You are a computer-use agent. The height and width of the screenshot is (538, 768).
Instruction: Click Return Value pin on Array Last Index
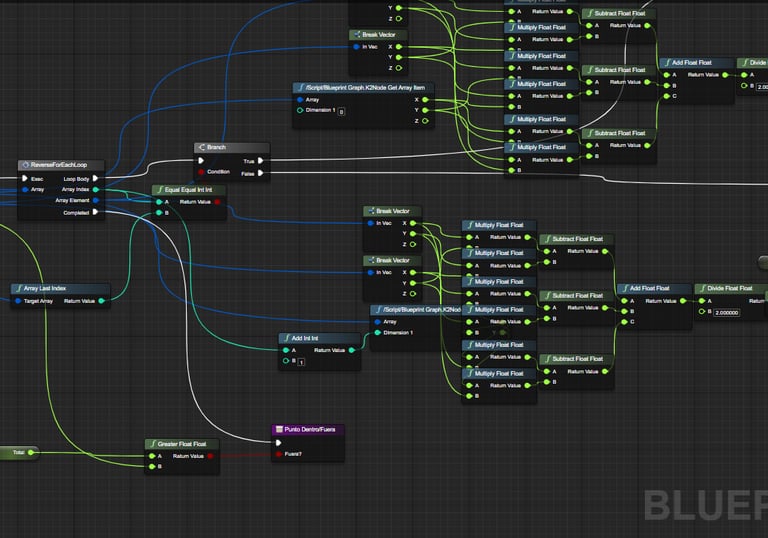coord(101,301)
